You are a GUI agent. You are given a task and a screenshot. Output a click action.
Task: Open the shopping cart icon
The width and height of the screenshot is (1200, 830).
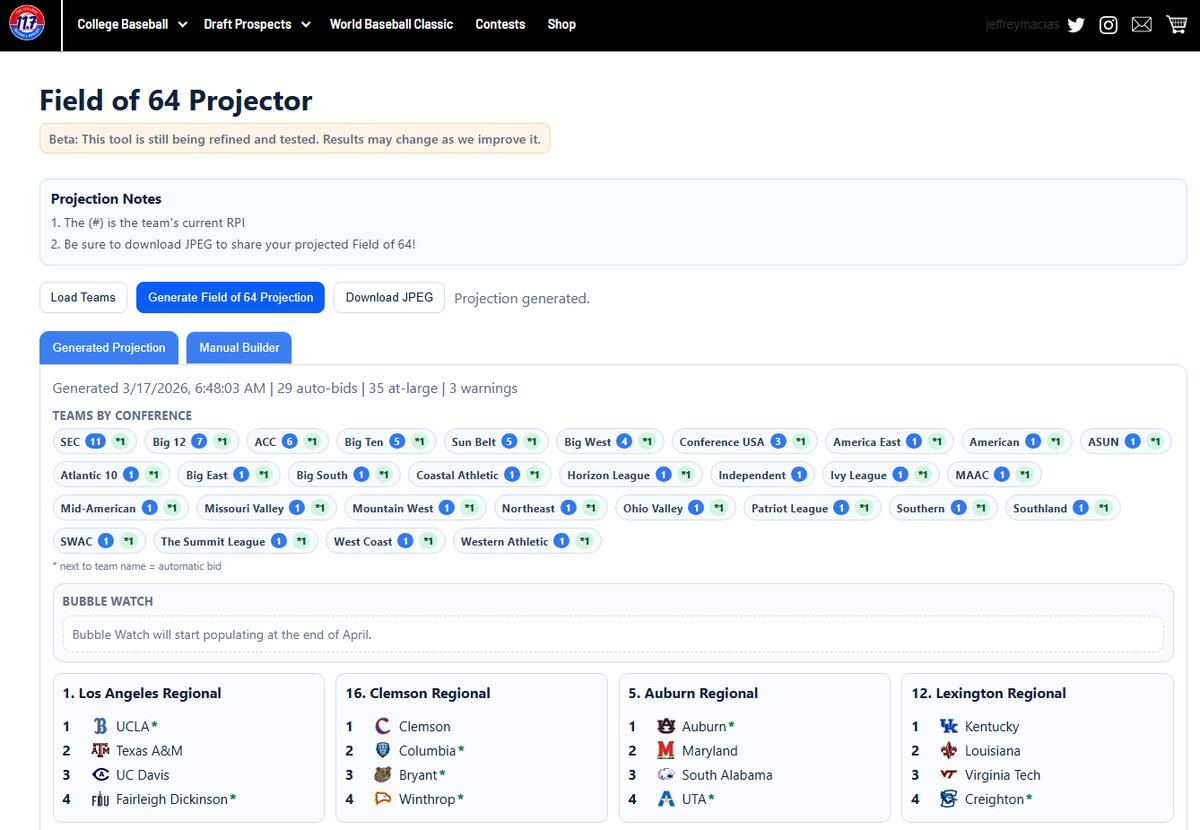pos(1177,25)
